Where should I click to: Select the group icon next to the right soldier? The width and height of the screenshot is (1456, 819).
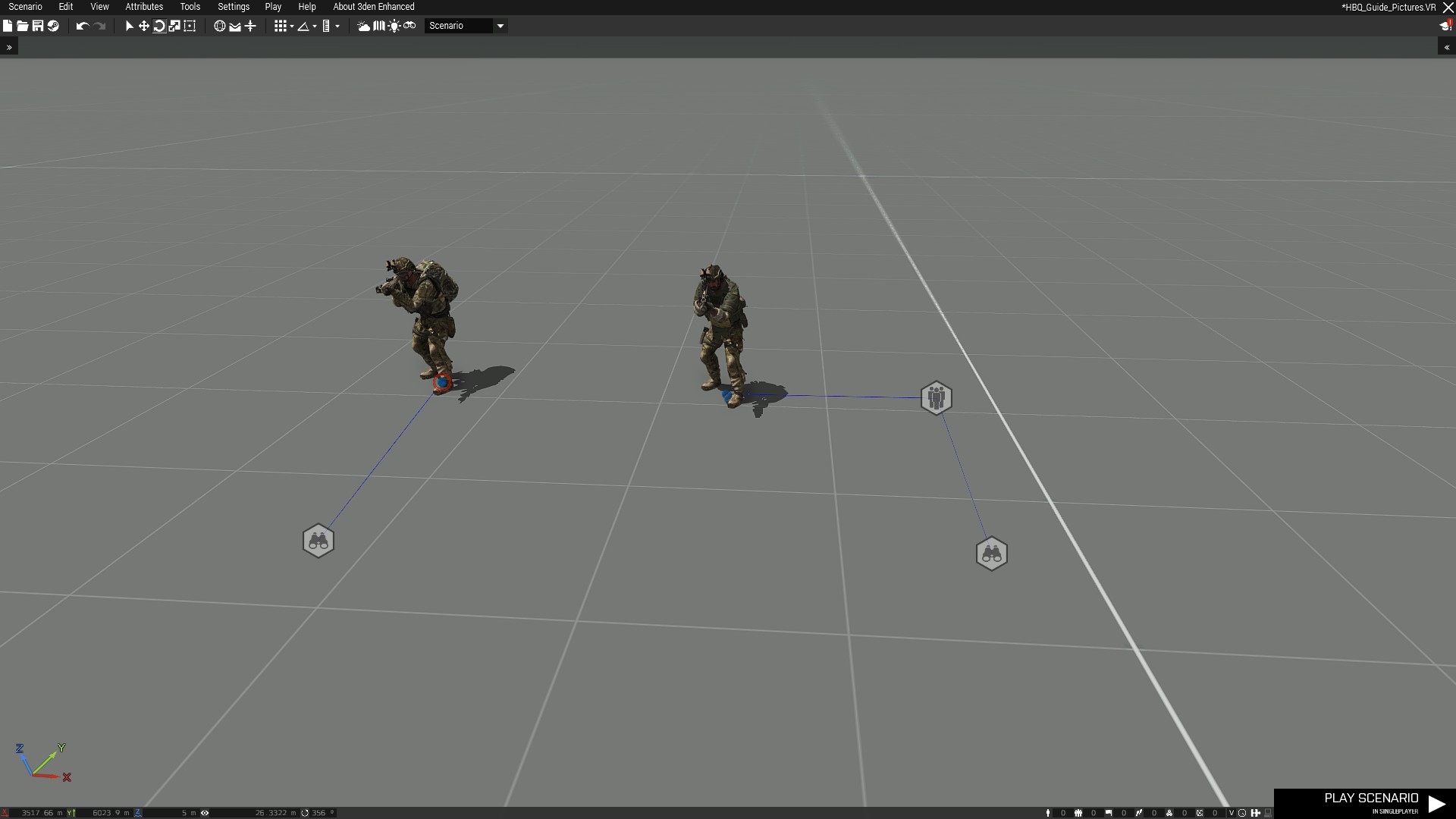pos(936,397)
